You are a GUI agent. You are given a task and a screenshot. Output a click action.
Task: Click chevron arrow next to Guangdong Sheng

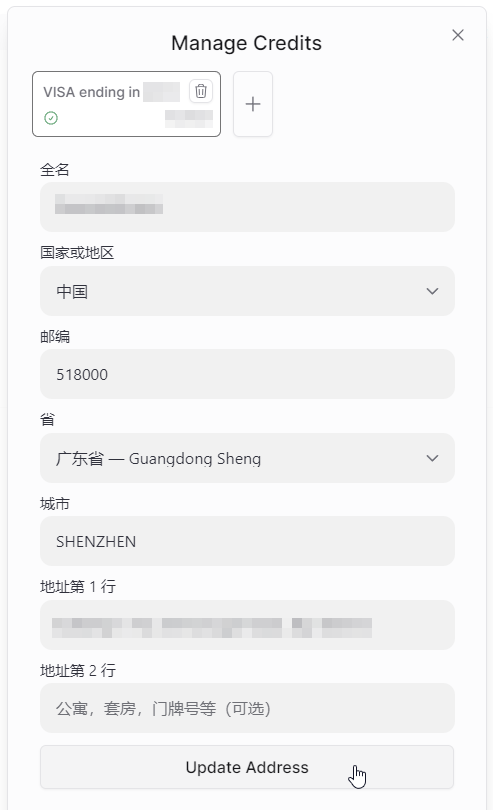(433, 458)
